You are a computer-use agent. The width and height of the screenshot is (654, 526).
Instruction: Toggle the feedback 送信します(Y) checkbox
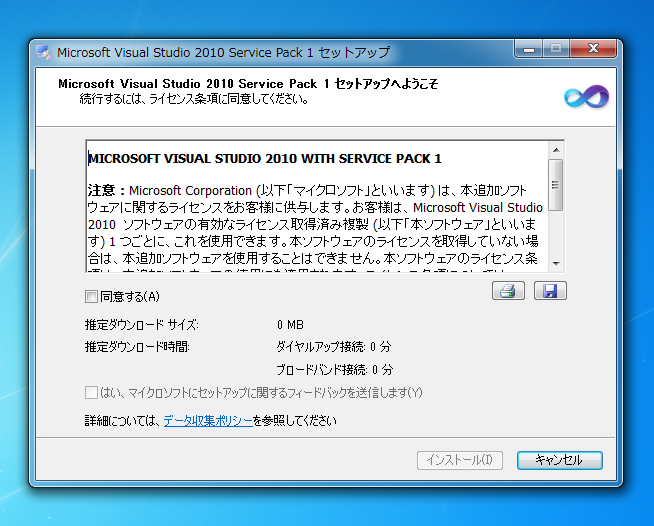tap(91, 393)
